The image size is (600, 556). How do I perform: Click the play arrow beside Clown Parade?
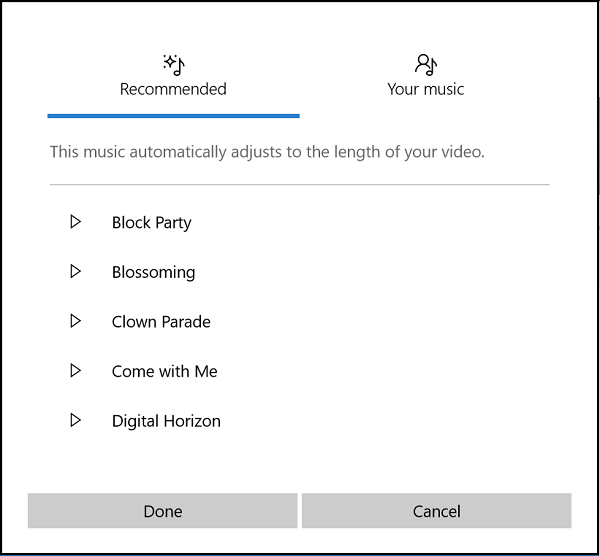75,321
